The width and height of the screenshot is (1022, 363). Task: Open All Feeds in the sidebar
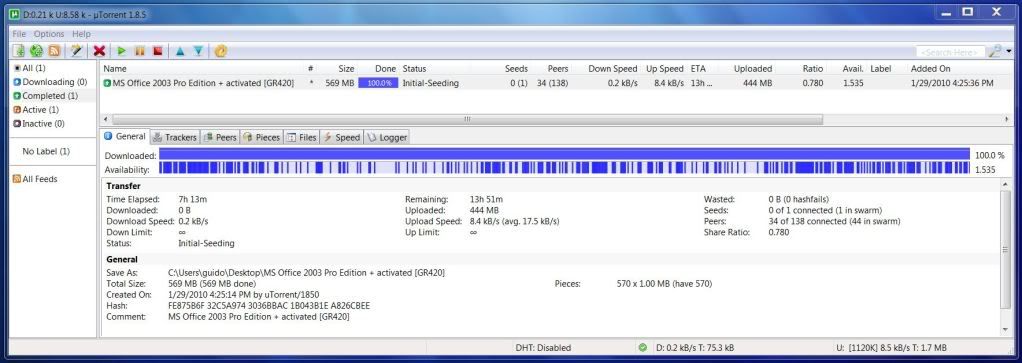(x=40, y=179)
